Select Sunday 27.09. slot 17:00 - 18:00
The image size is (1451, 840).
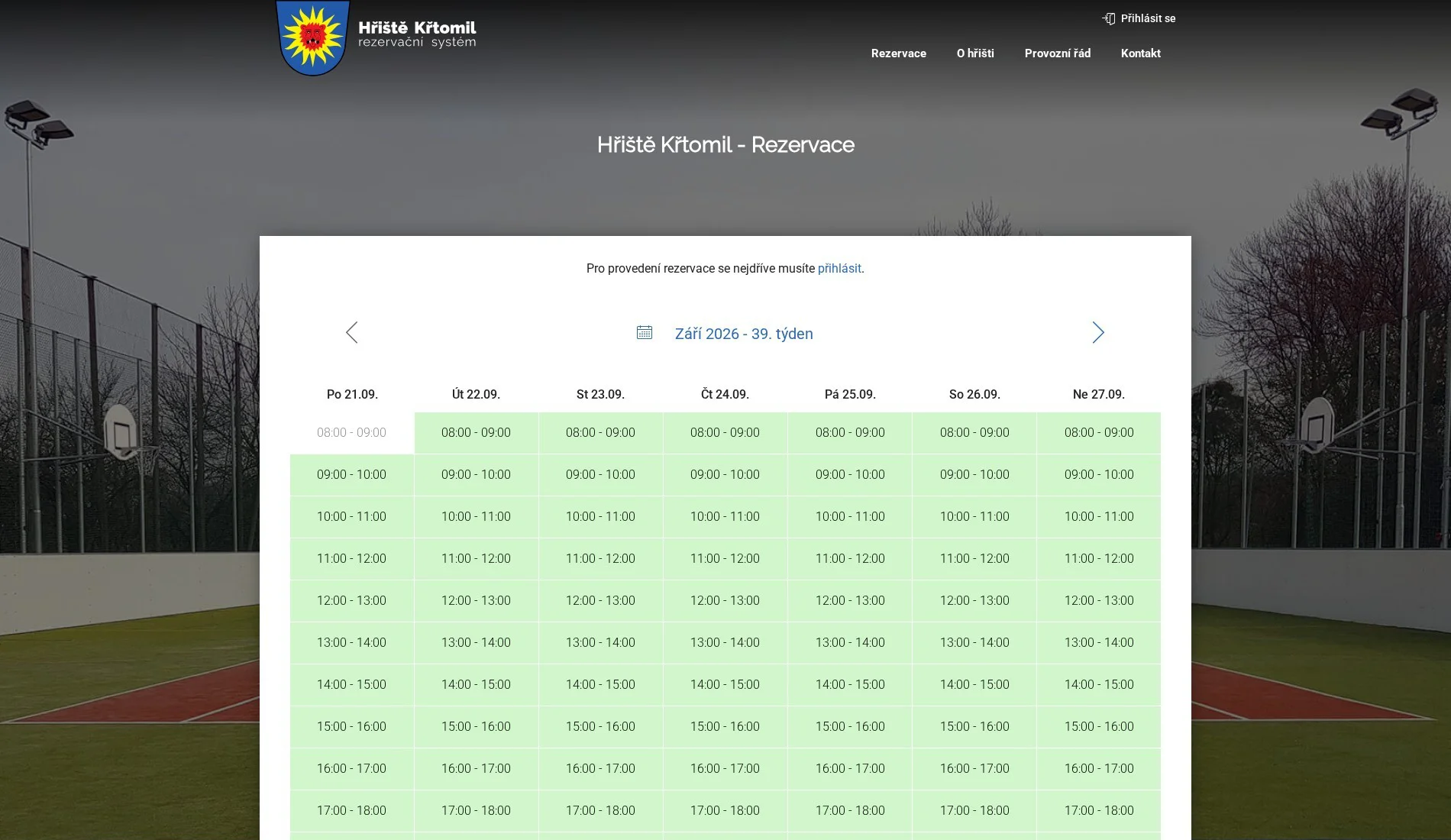pyautogui.click(x=1099, y=811)
